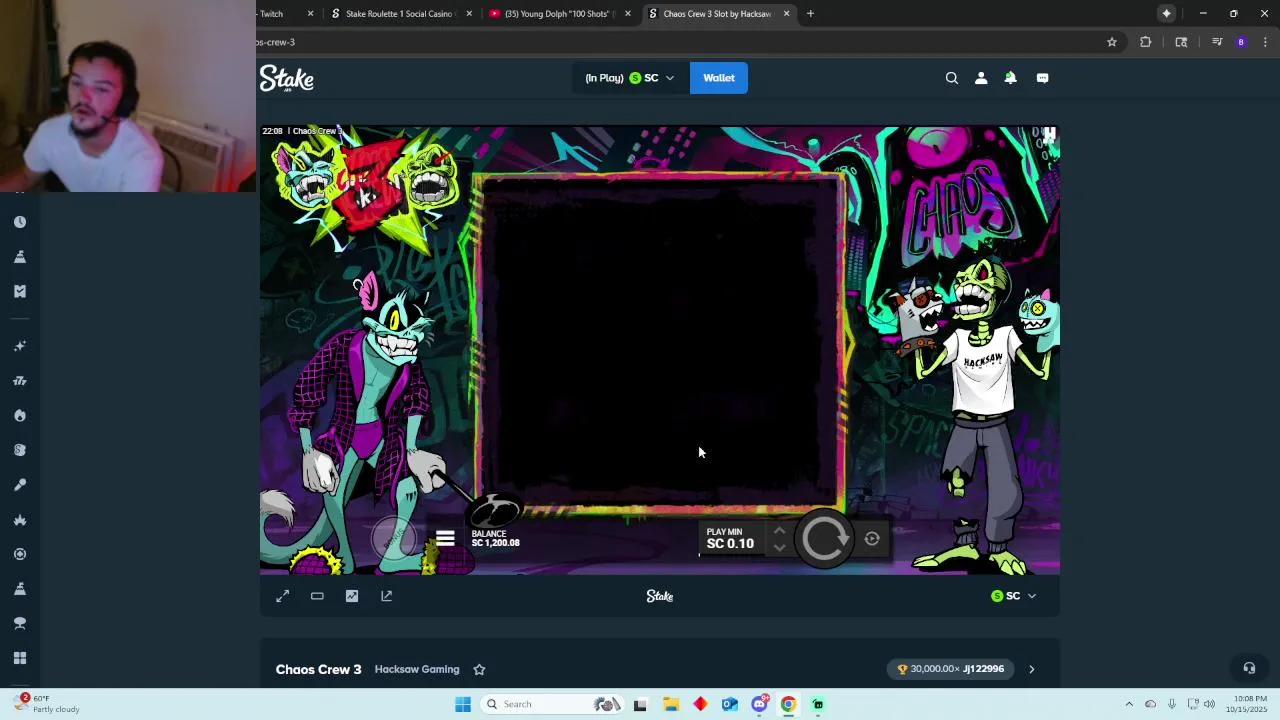Expand game details chevron arrow

pos(1032,669)
